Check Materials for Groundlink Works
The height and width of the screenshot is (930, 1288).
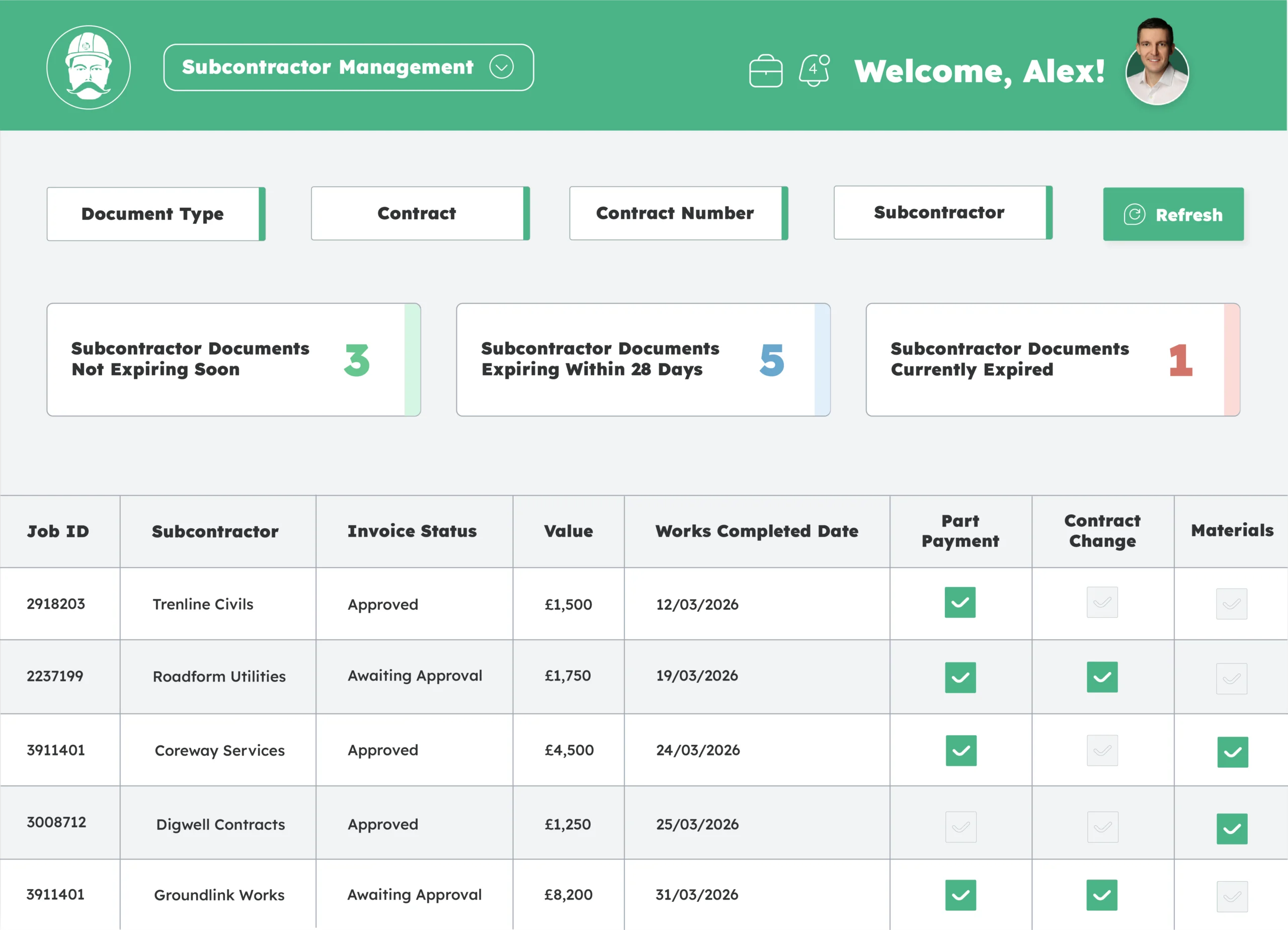(x=1232, y=896)
